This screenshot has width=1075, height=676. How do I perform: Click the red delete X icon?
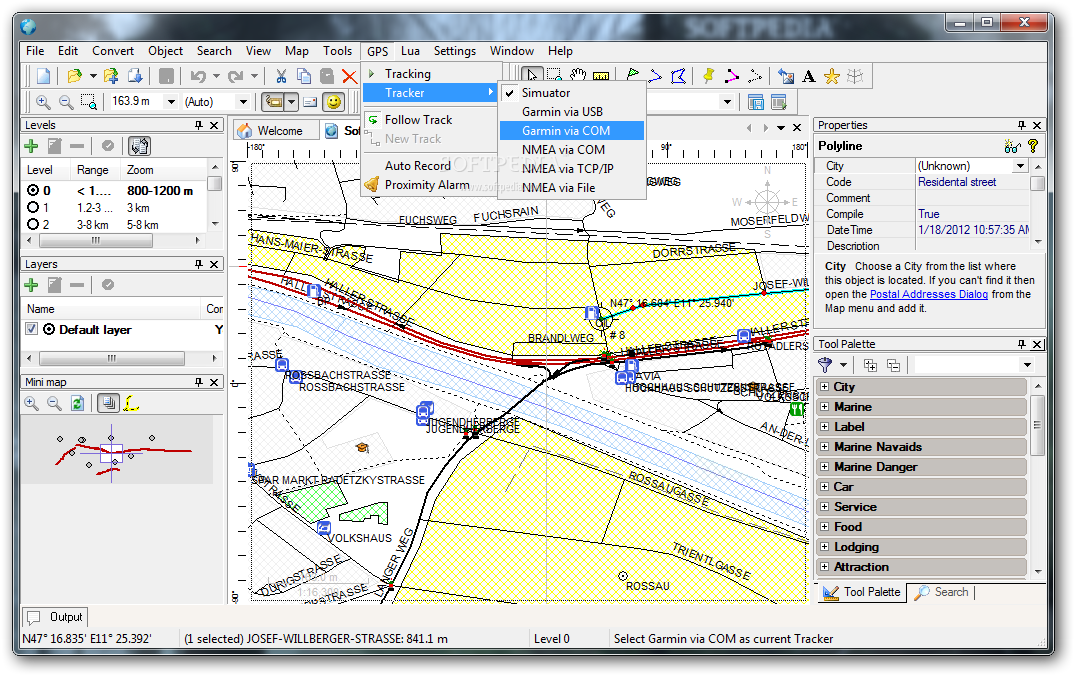pyautogui.click(x=349, y=76)
